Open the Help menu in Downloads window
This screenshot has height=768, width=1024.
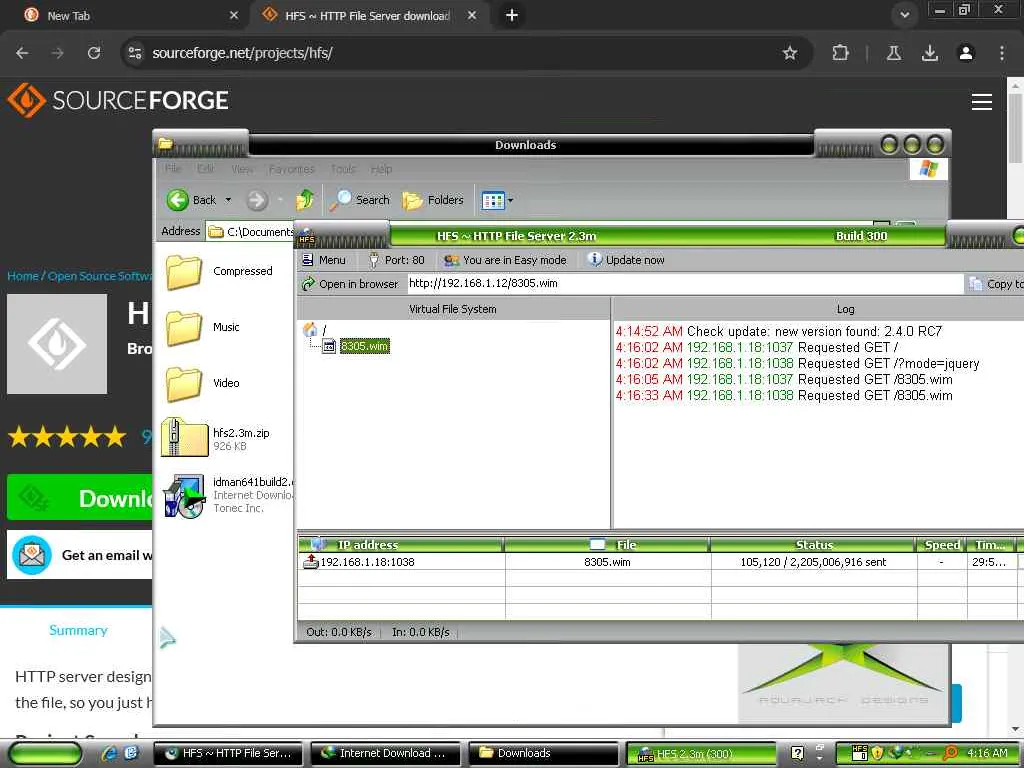pyautogui.click(x=381, y=169)
